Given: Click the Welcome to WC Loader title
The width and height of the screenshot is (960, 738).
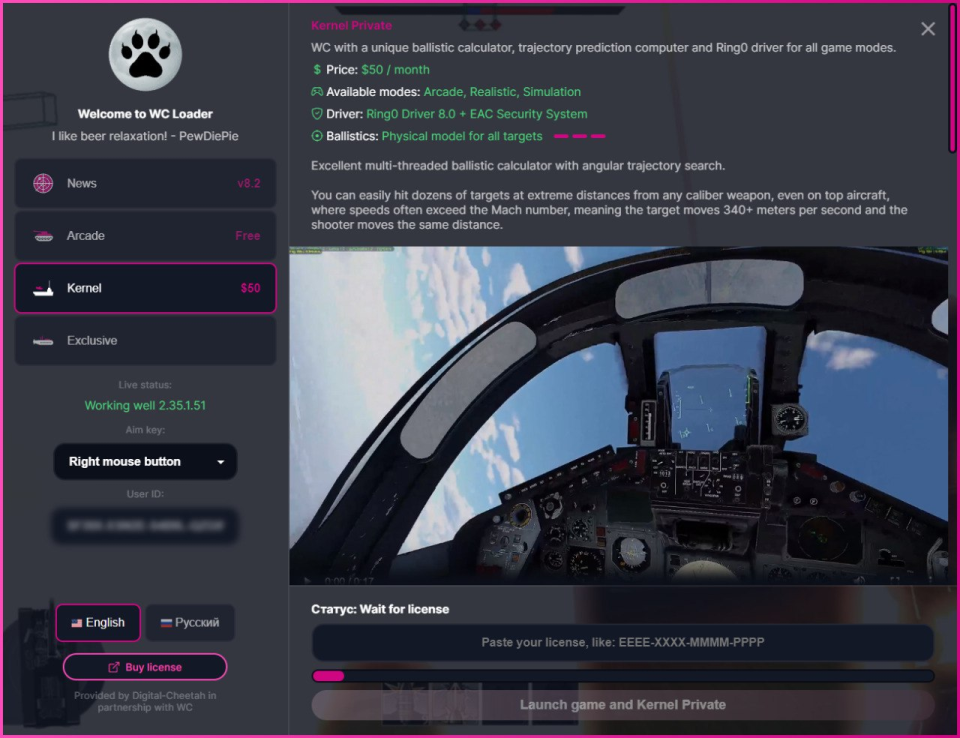Looking at the screenshot, I should (x=145, y=114).
